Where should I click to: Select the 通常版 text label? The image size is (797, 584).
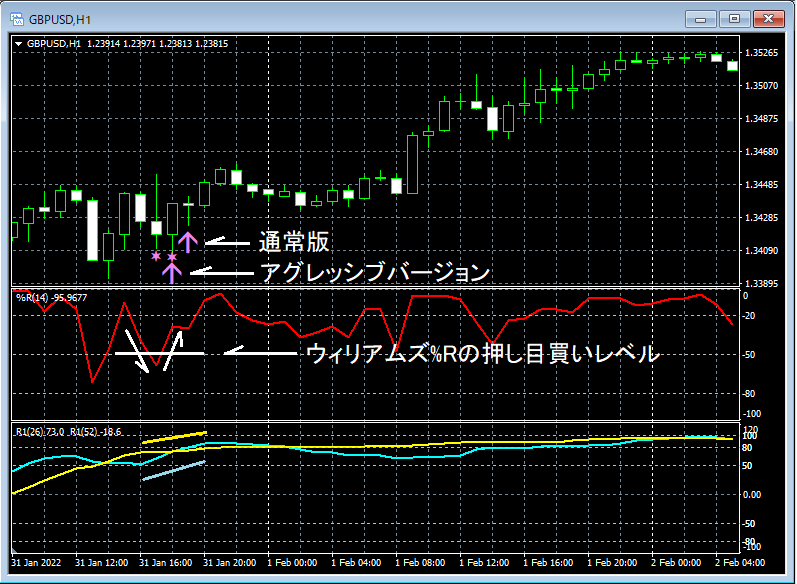[294, 242]
